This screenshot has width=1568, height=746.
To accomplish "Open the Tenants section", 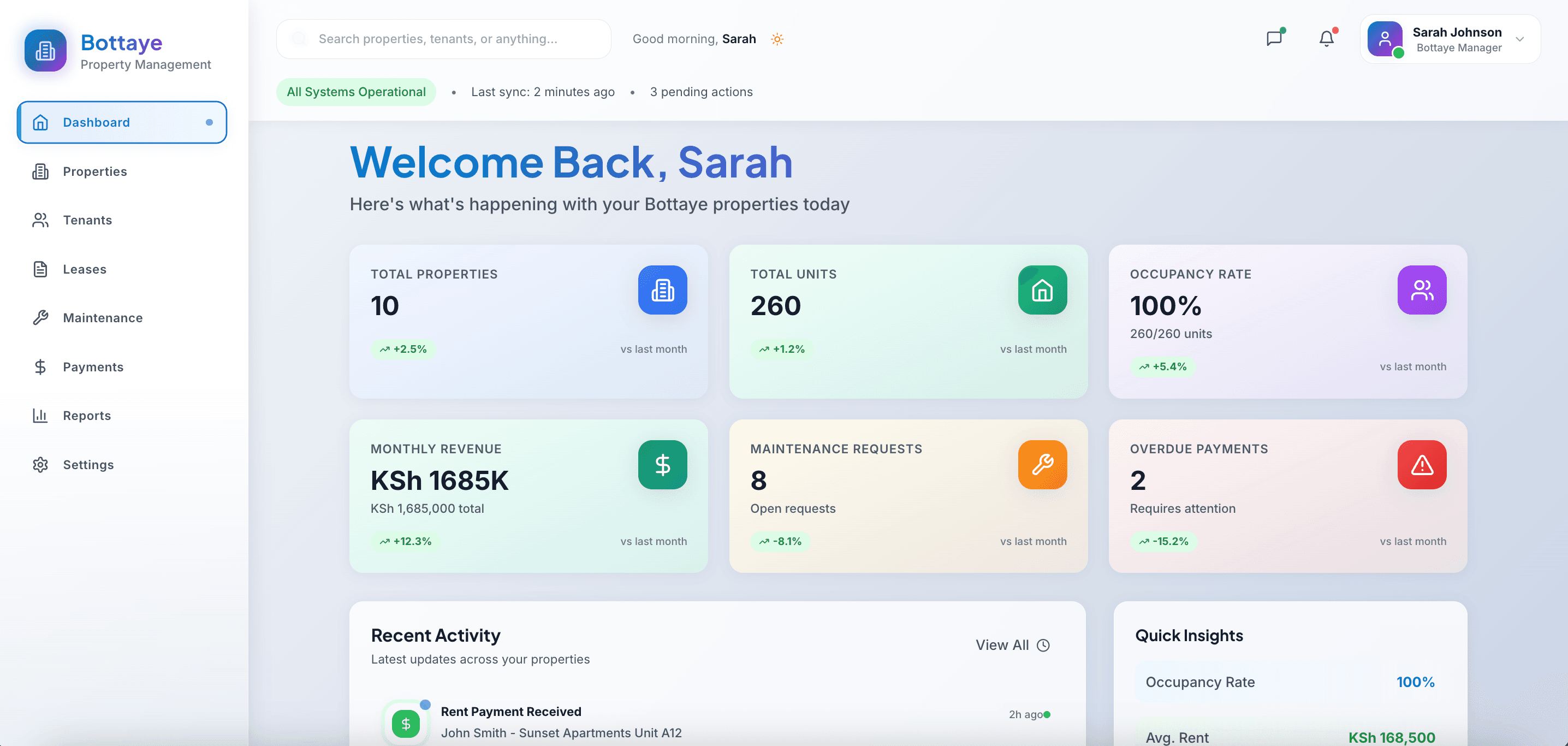I will (87, 220).
